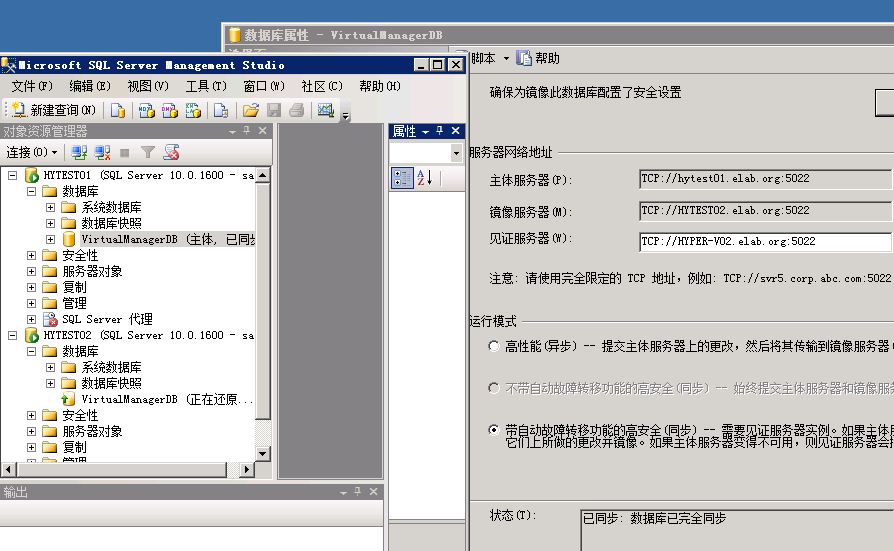Open the View (视图) menu
The width and height of the screenshot is (894, 551).
(148, 86)
